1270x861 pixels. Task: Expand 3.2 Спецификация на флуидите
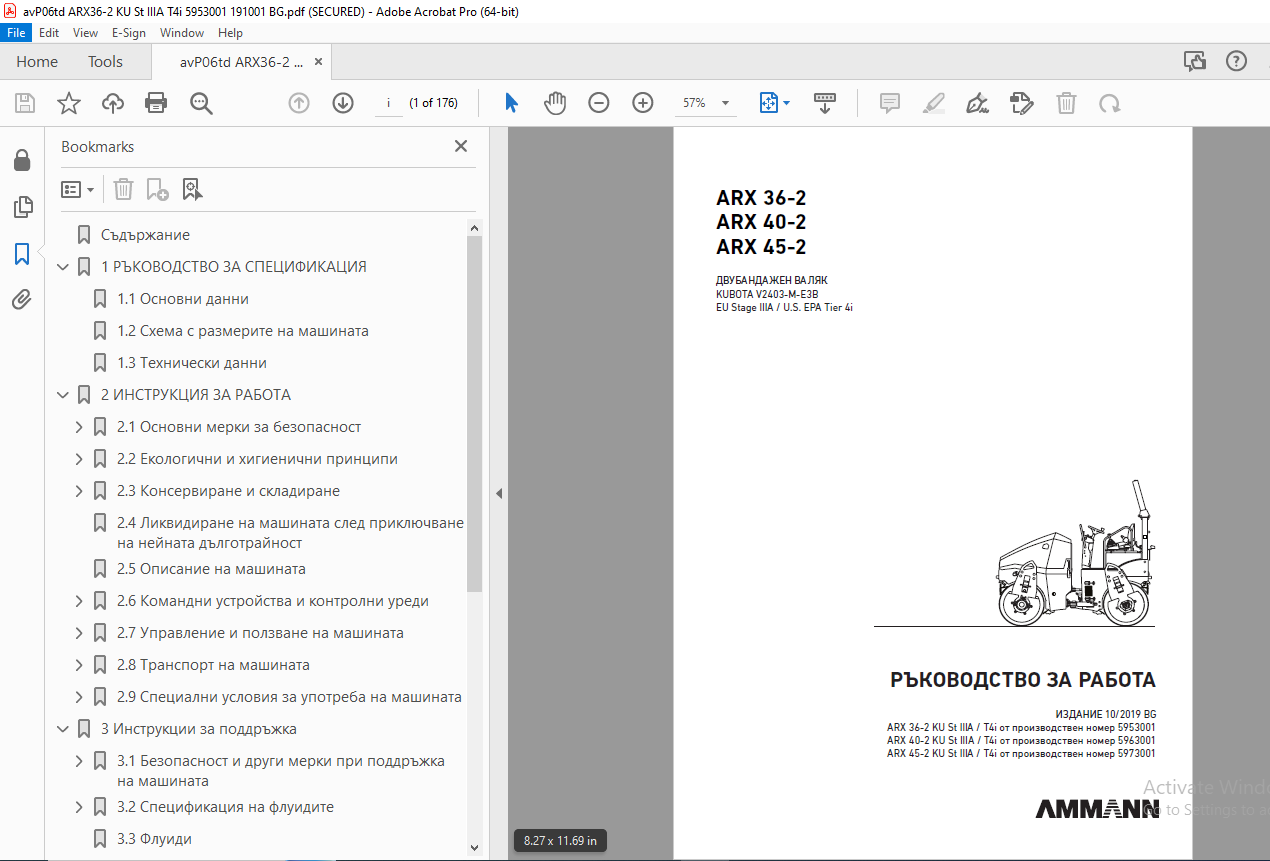[79, 807]
